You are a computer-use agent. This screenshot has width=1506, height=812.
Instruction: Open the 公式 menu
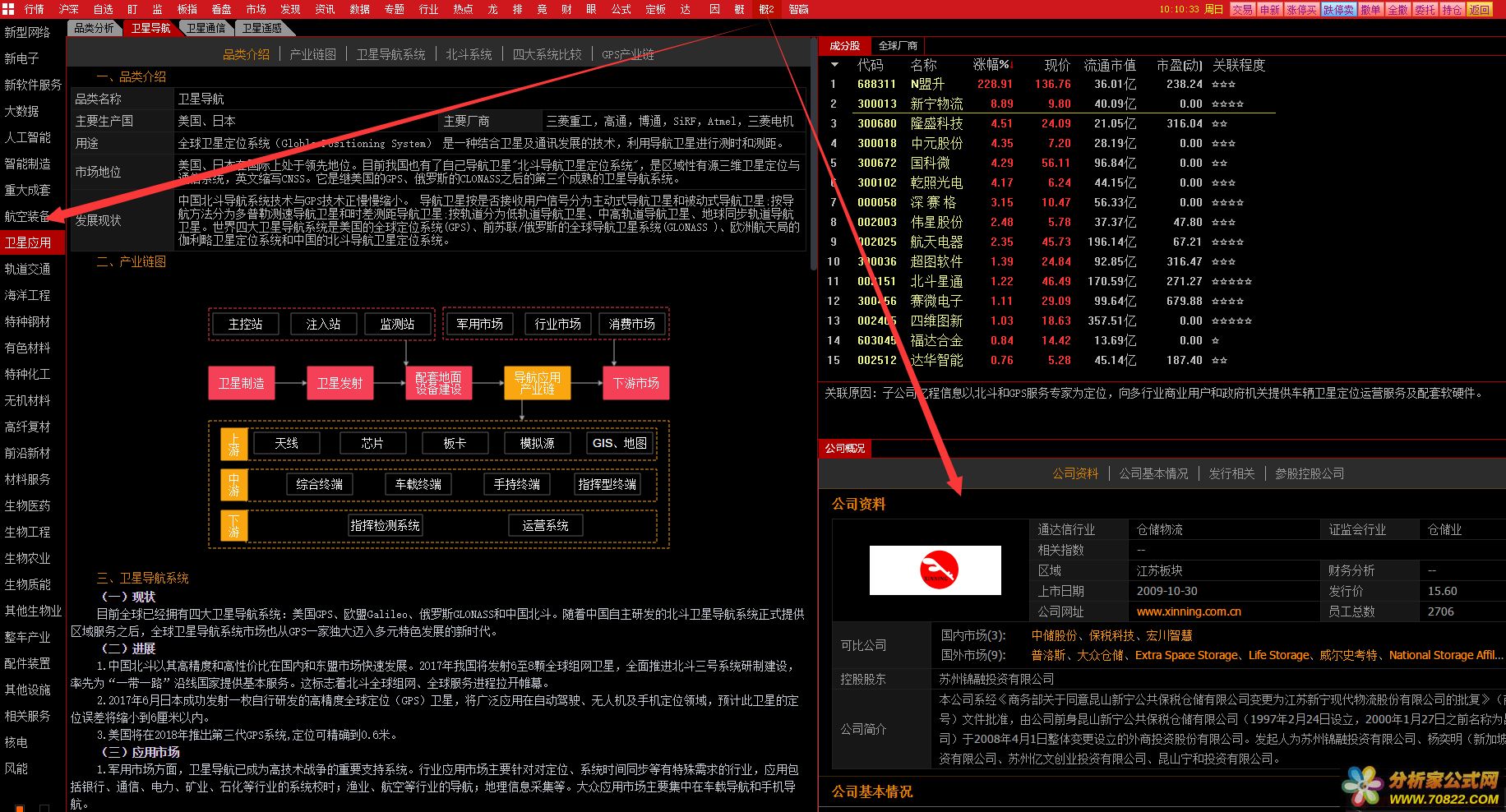(621, 9)
